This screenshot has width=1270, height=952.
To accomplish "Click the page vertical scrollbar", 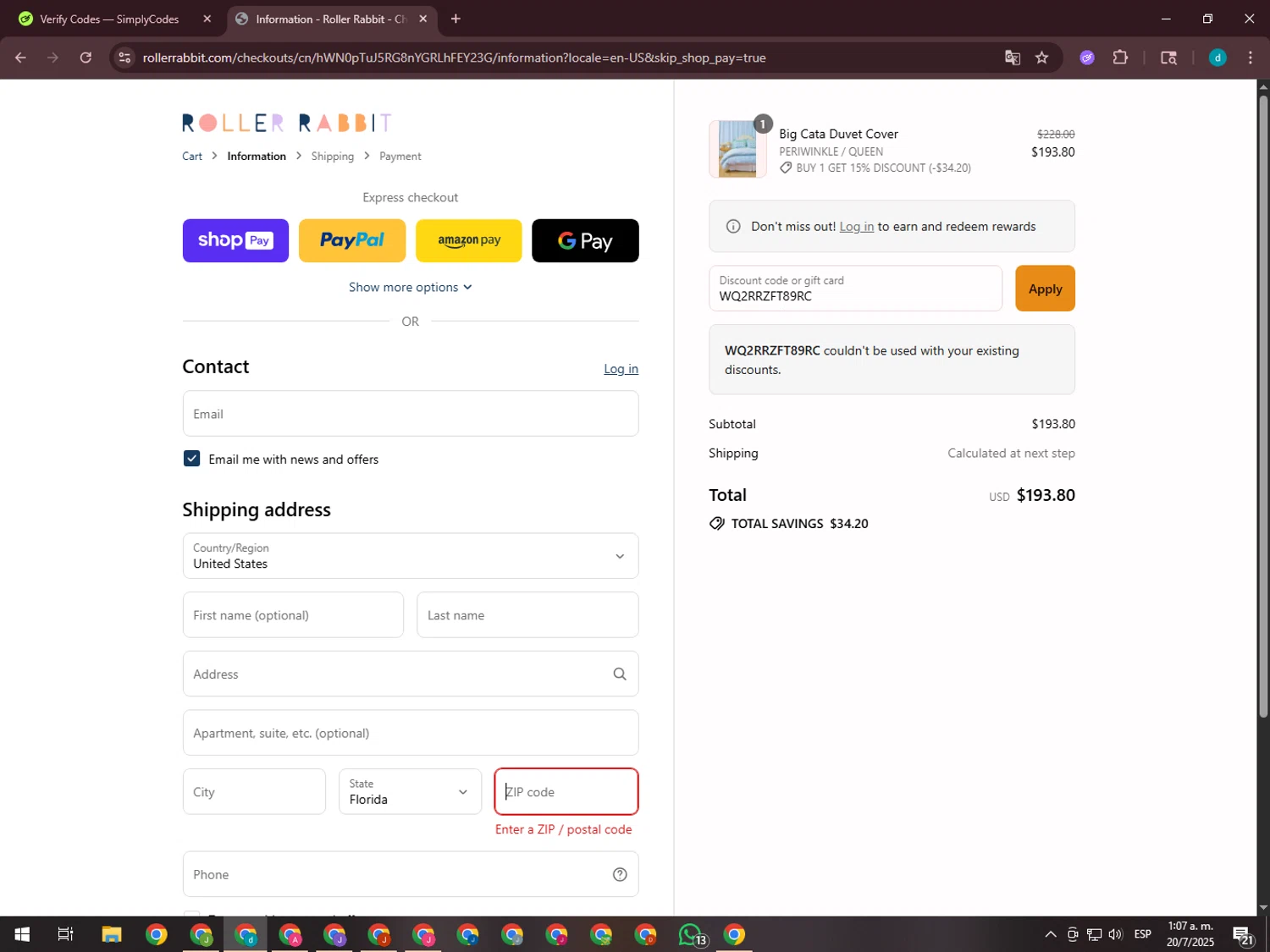I will (1263, 406).
